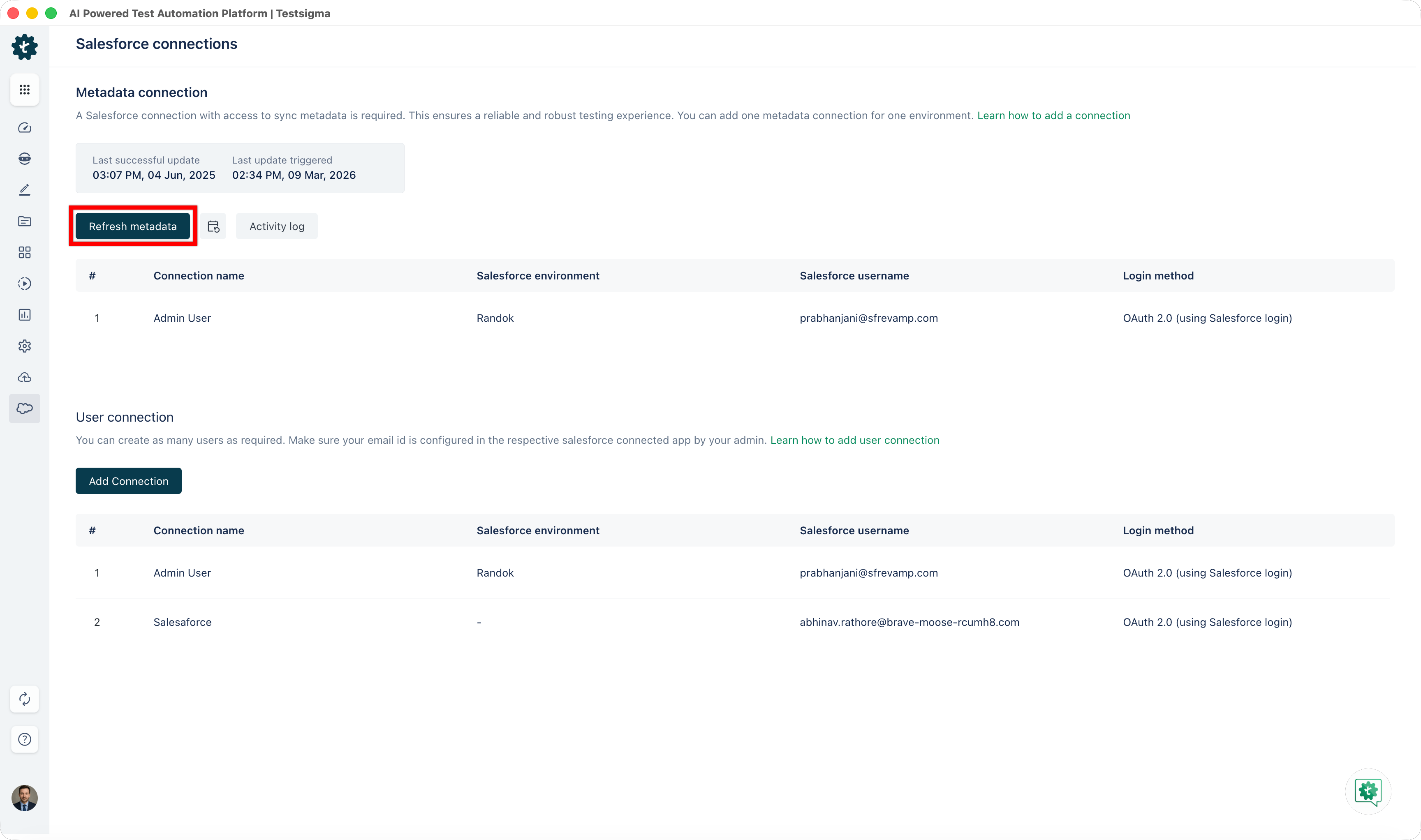Click the cloud upload sidebar icon
Viewport: 1421px width, 840px height.
point(24,377)
